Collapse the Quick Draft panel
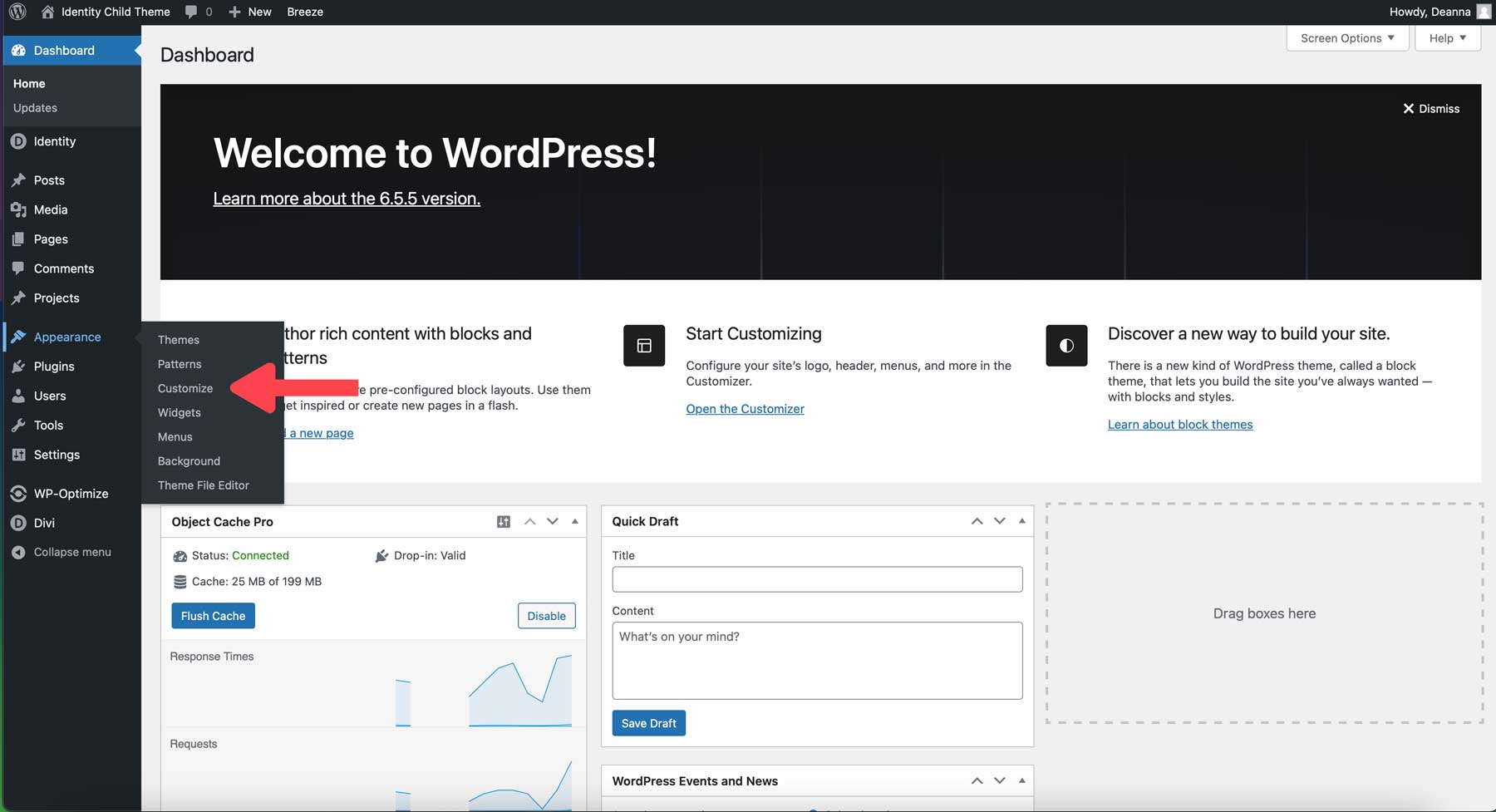Viewport: 1496px width, 812px height. [x=1021, y=521]
